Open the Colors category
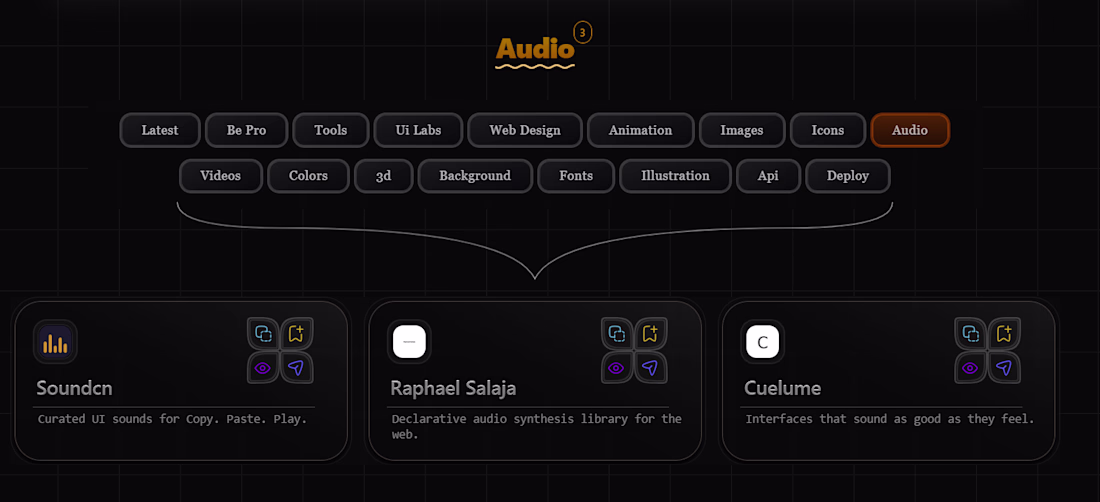The height and width of the screenshot is (502, 1100). [308, 176]
